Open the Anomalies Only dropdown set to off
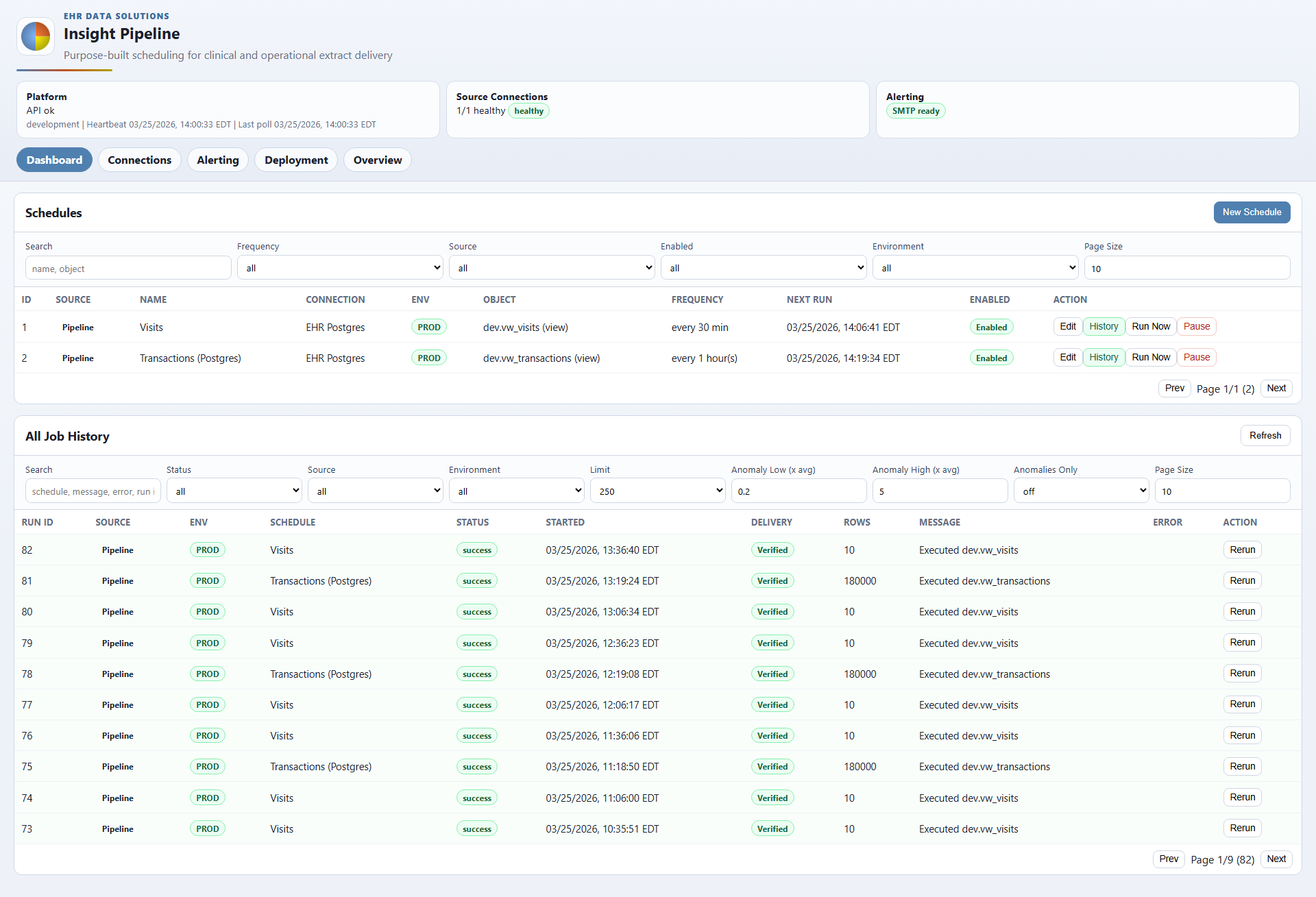1316x897 pixels. click(1081, 491)
